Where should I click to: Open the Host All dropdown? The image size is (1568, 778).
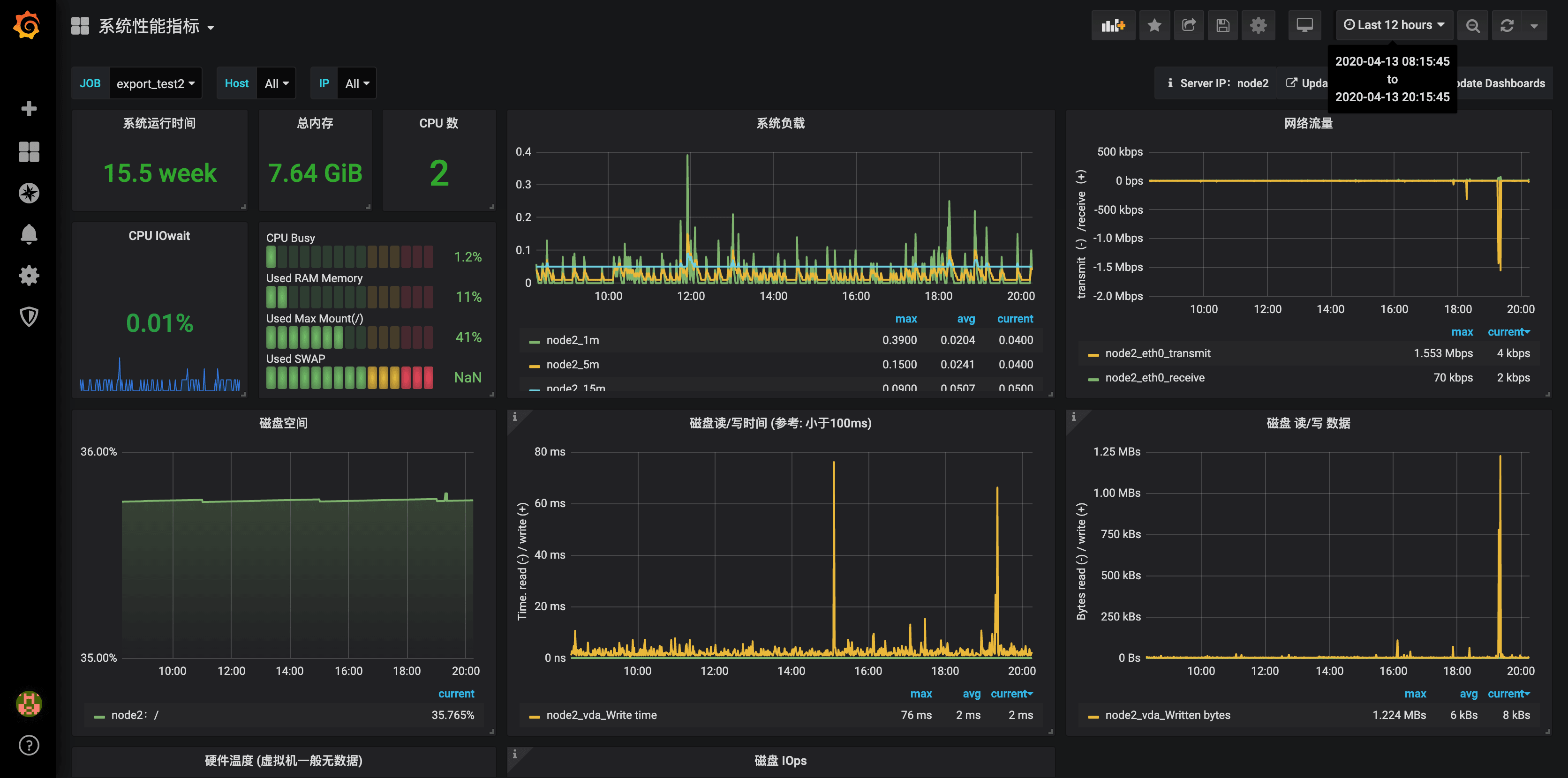[276, 83]
